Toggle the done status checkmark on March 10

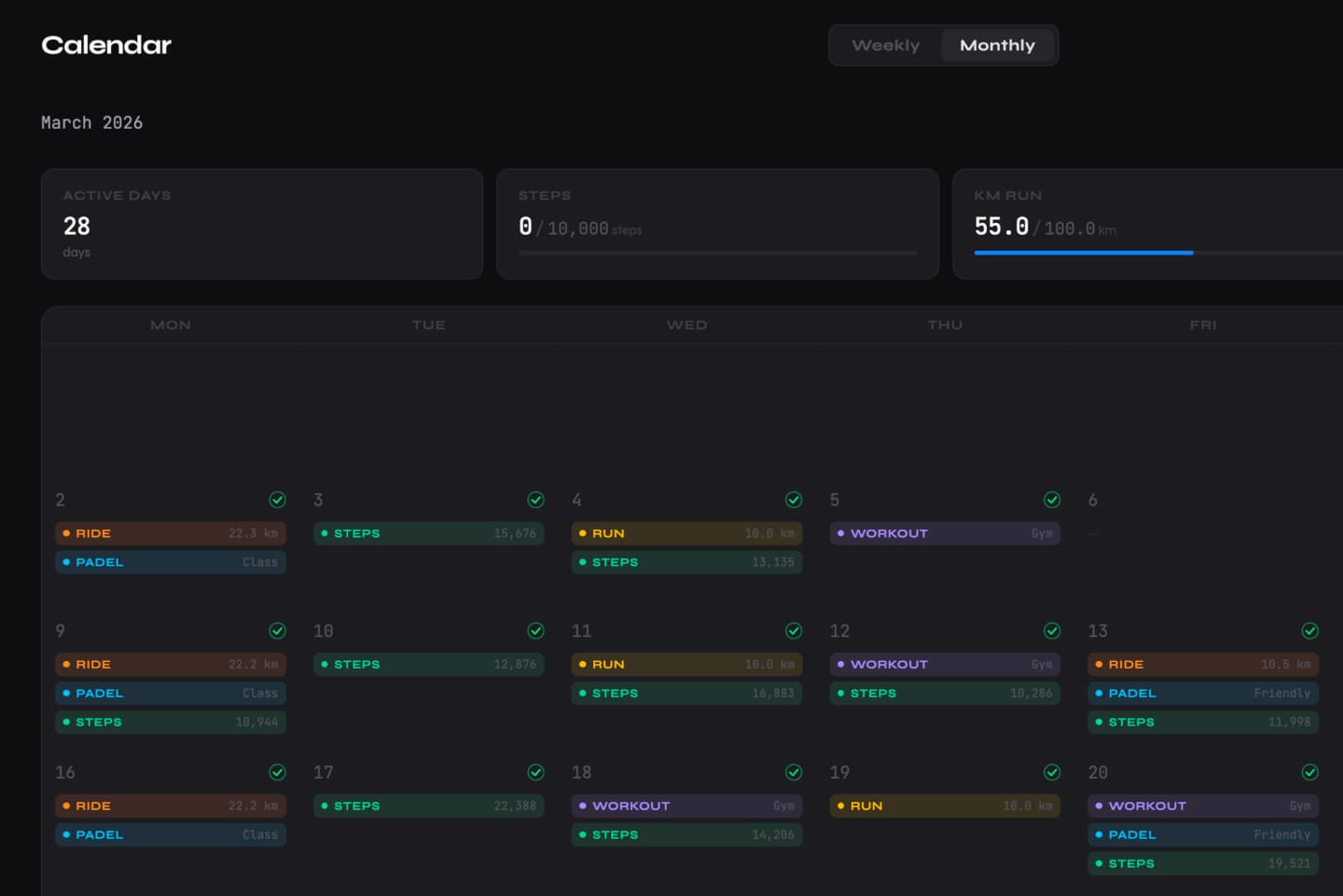pyautogui.click(x=536, y=631)
